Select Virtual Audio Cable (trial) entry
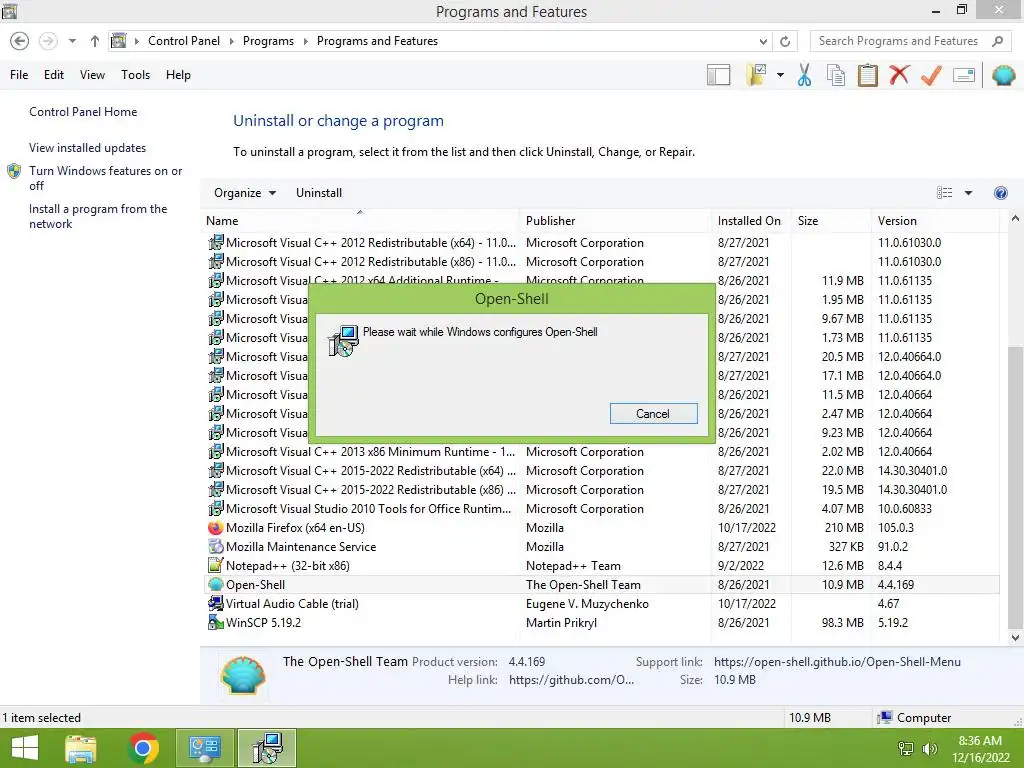 point(600,603)
